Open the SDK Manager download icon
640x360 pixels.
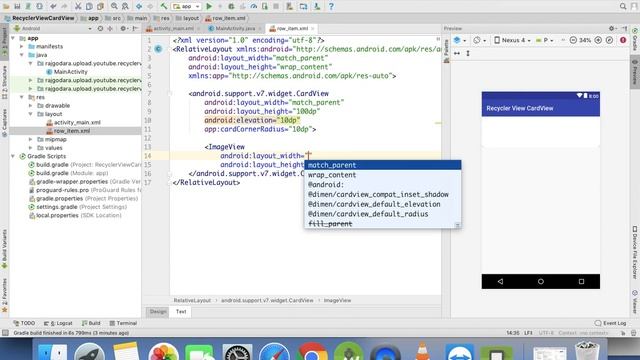(317, 6)
